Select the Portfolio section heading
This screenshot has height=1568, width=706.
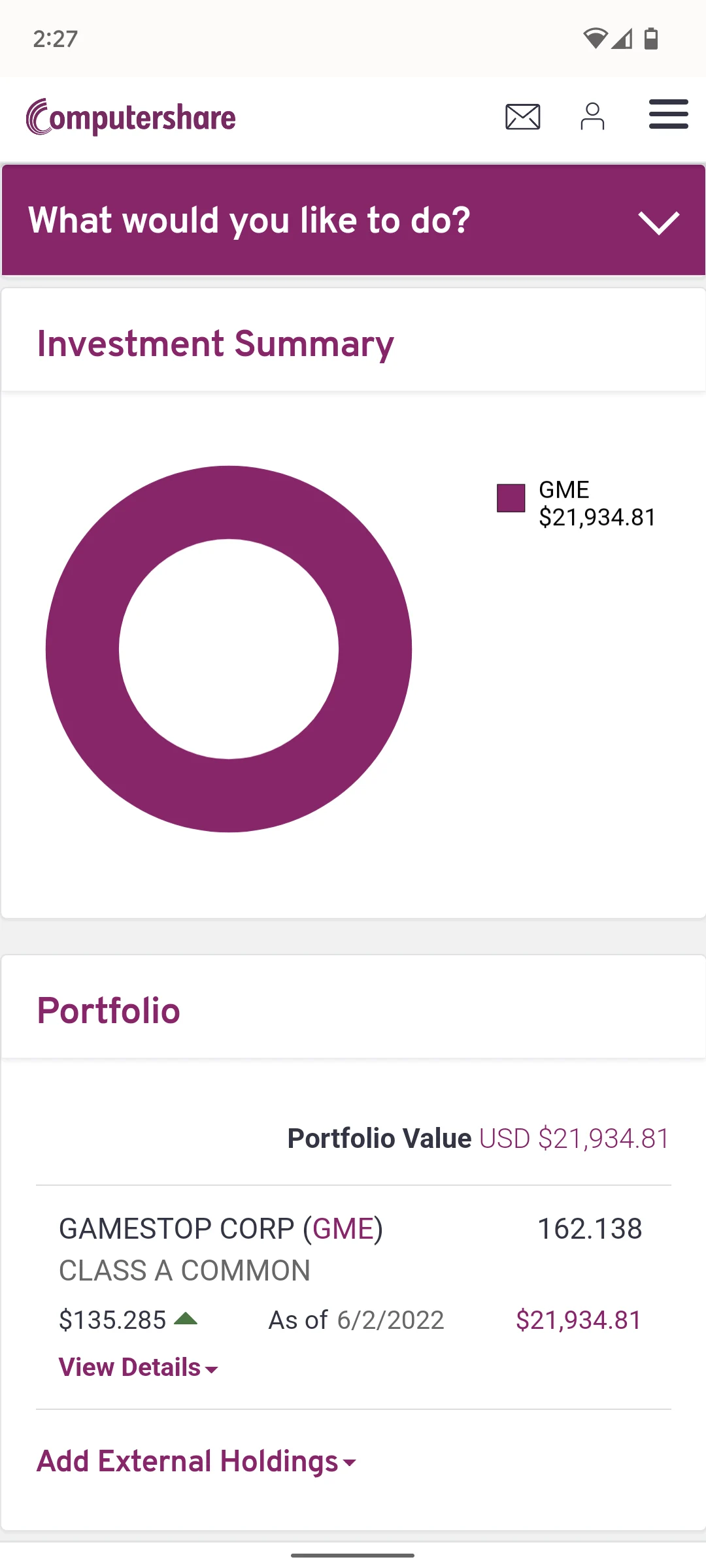pyautogui.click(x=109, y=1011)
